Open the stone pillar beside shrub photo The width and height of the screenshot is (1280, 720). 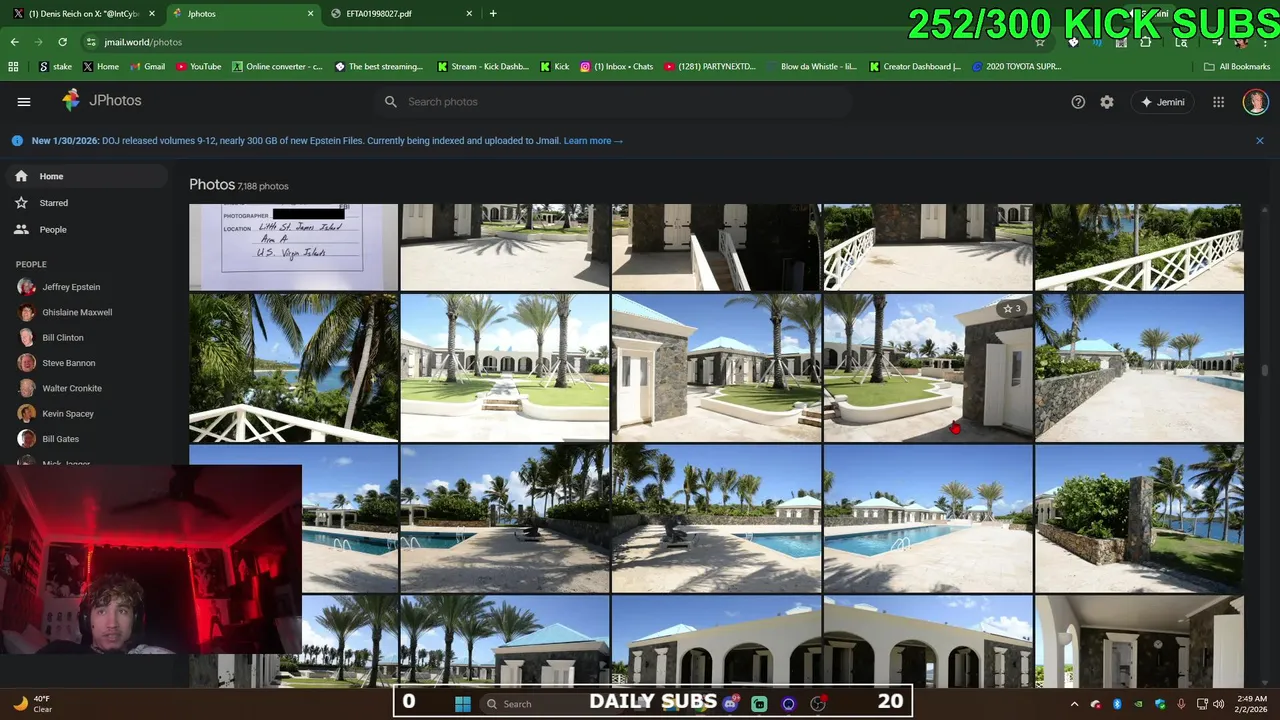point(1139,519)
